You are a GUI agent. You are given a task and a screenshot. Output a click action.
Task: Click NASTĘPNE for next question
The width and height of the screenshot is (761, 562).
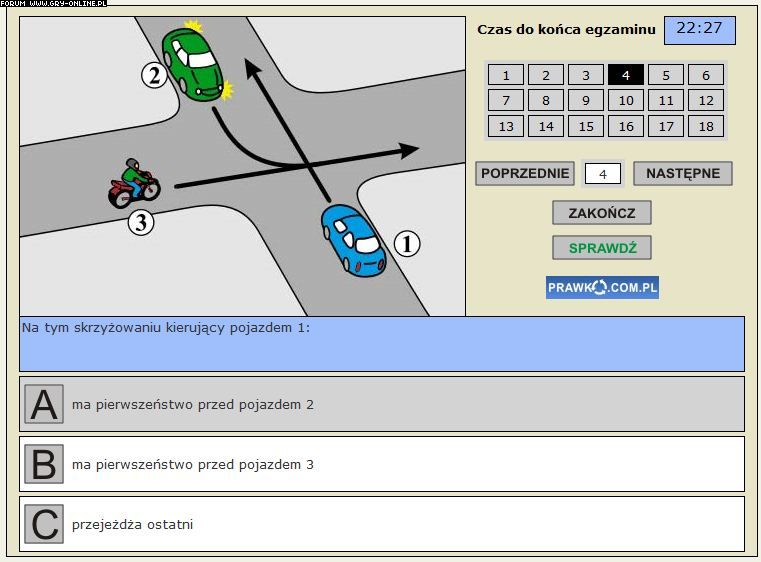pyautogui.click(x=683, y=173)
